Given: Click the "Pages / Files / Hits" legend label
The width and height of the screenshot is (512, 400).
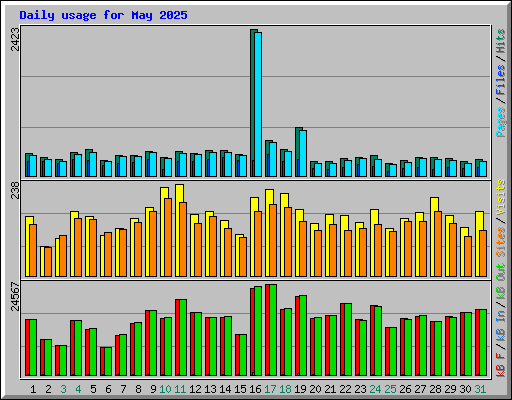Looking at the screenshot, I should [x=501, y=83].
